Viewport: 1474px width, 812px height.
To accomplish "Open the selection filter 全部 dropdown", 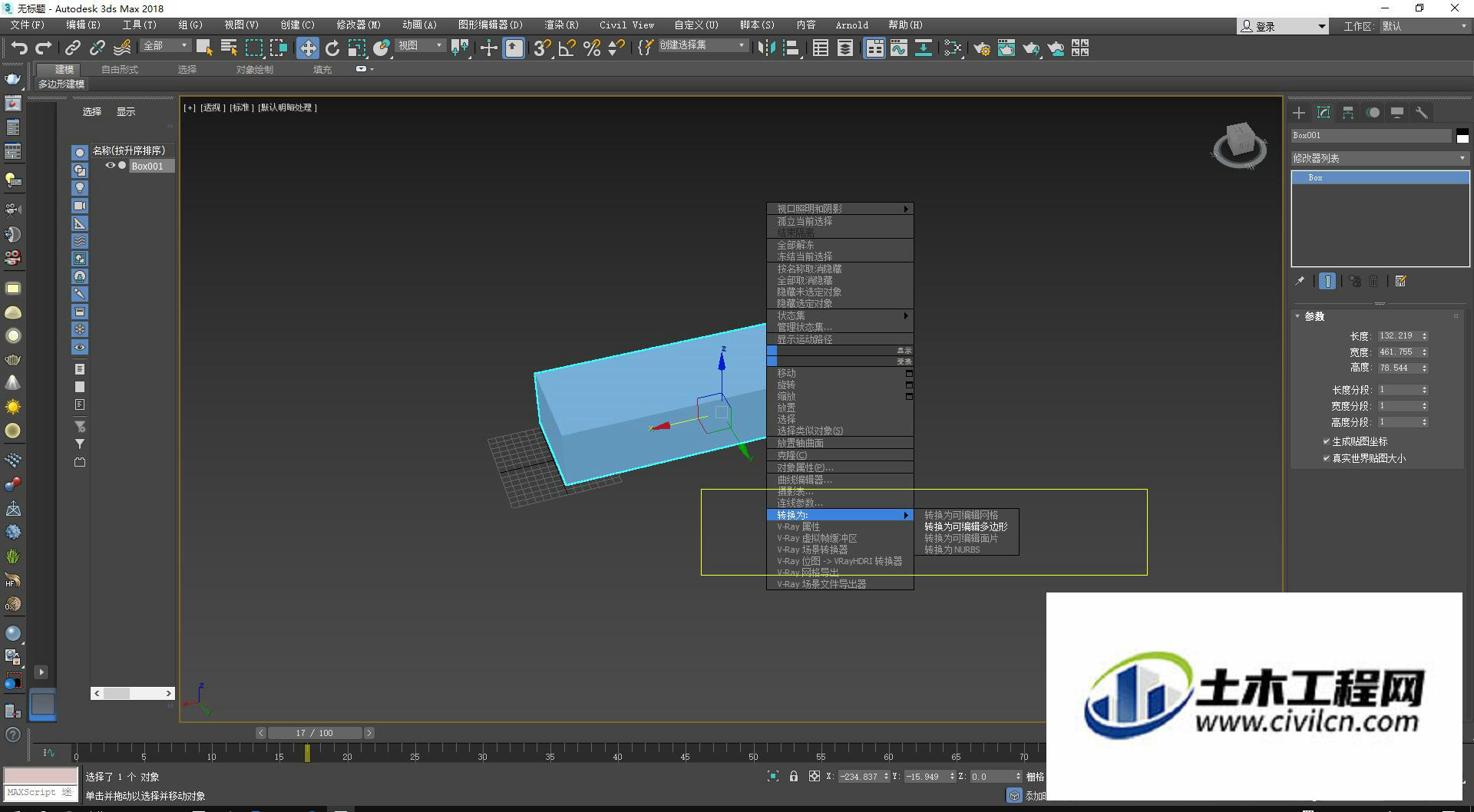I will click(x=165, y=46).
